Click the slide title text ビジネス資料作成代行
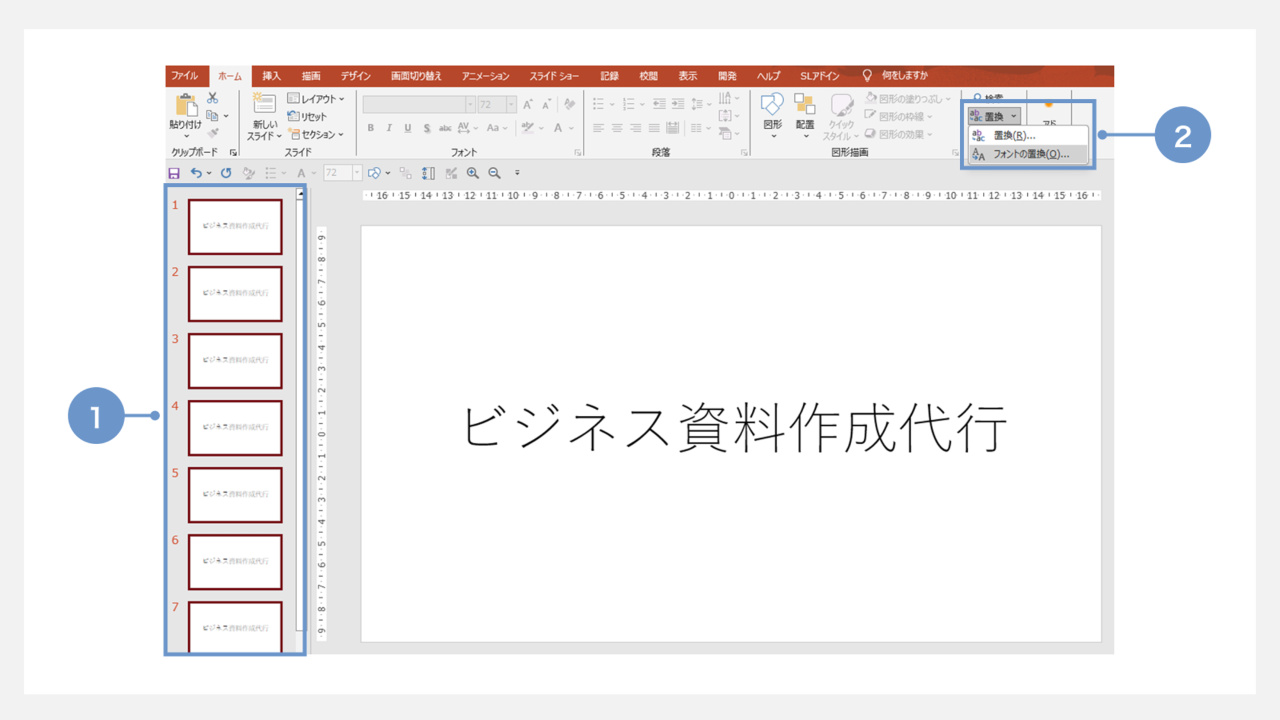The width and height of the screenshot is (1280, 720). coord(733,429)
